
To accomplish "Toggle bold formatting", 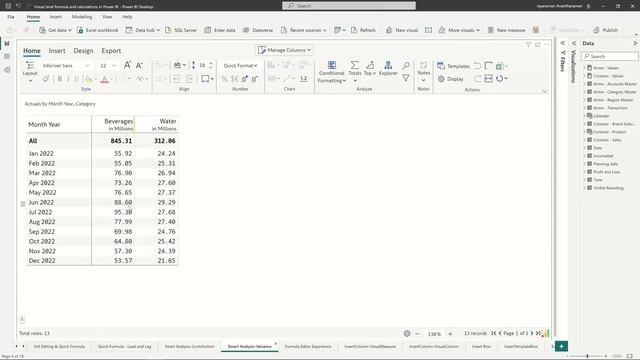I will click(60, 79).
